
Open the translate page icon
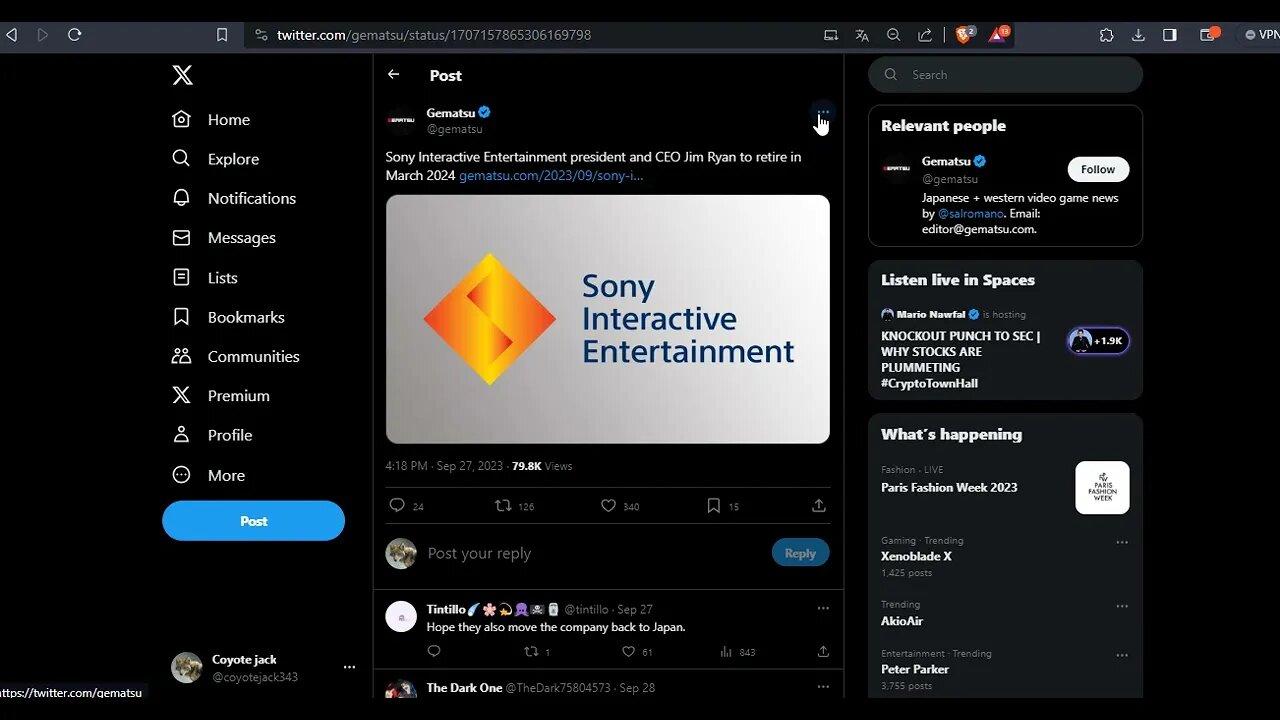(862, 34)
